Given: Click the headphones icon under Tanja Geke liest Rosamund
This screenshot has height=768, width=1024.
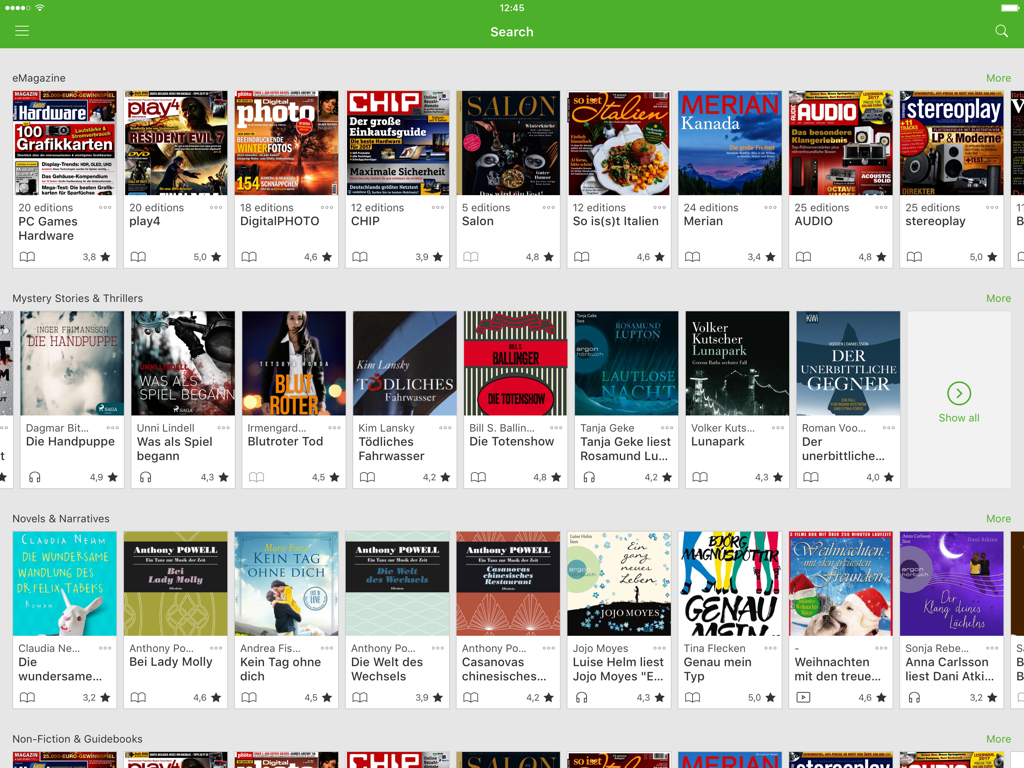Looking at the screenshot, I should point(589,477).
